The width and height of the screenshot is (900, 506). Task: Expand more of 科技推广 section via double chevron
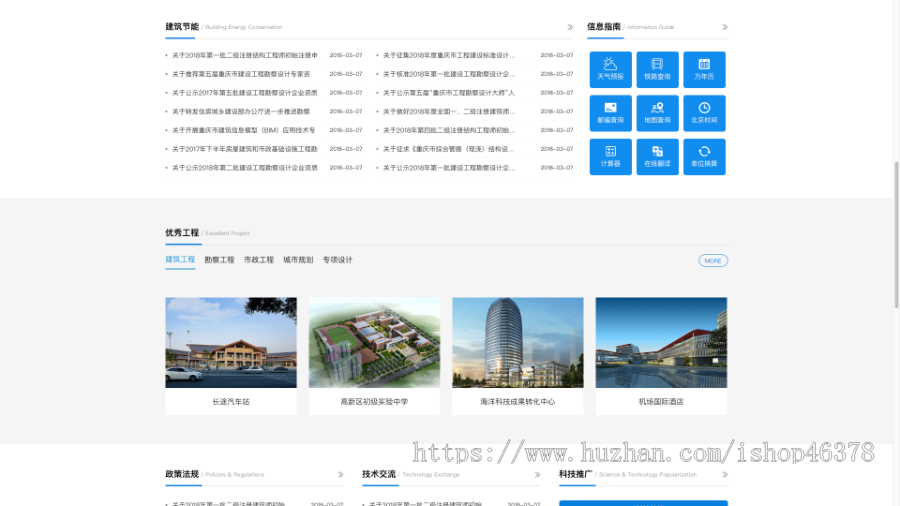click(725, 474)
